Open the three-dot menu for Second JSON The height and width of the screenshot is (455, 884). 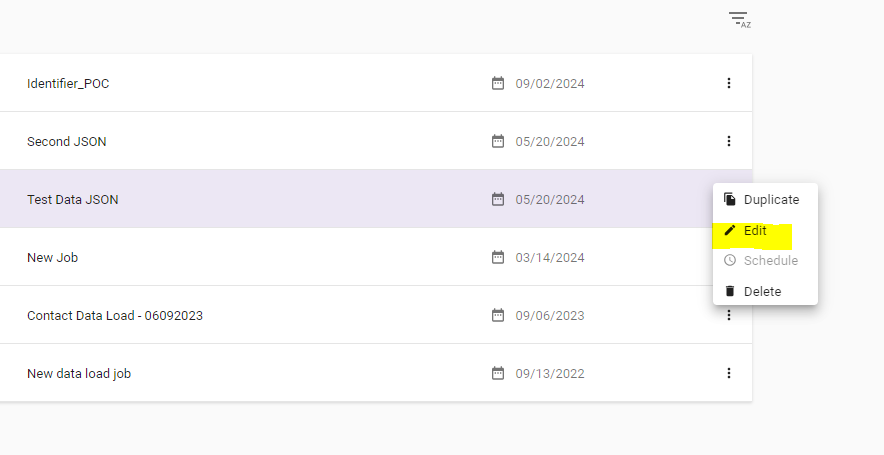(729, 141)
